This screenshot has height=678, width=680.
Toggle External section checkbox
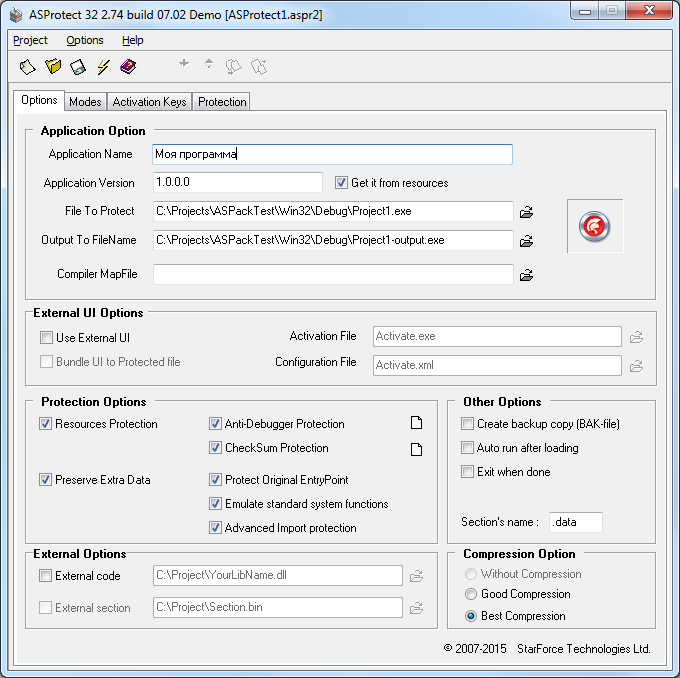(x=46, y=607)
